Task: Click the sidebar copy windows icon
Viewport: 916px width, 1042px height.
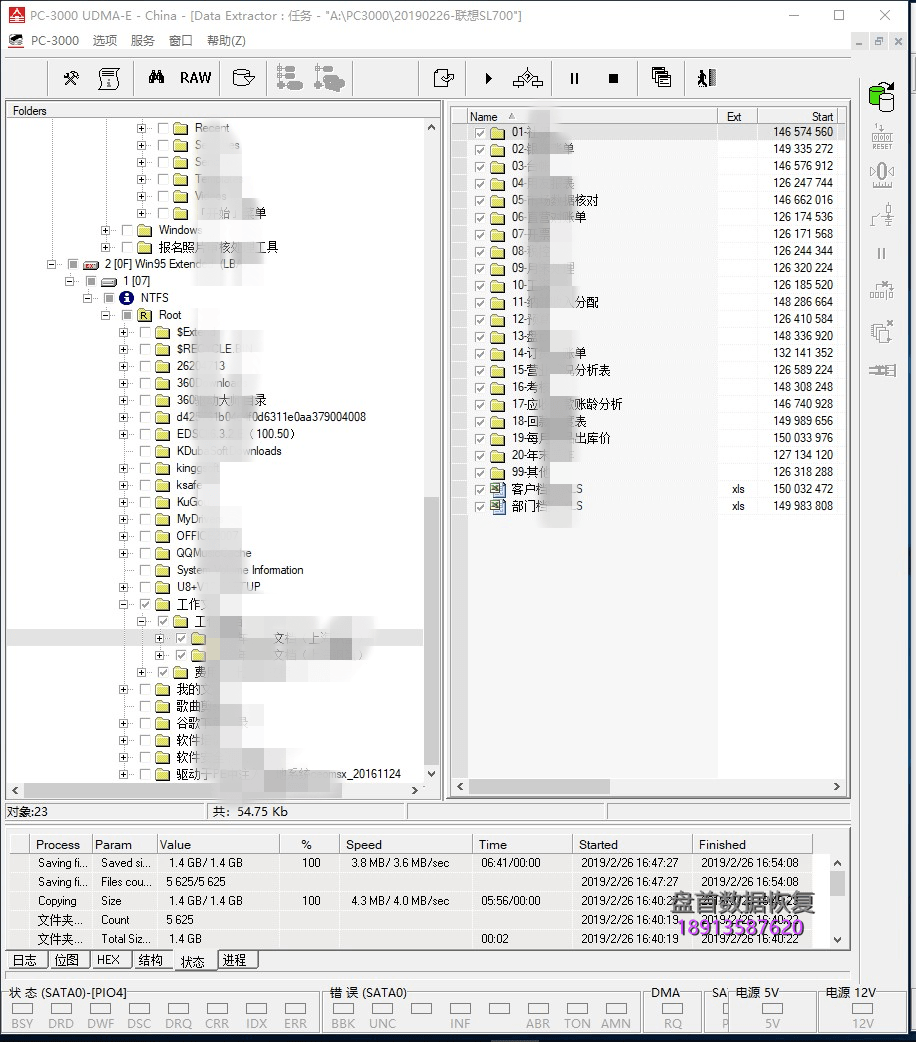Action: pos(882,331)
